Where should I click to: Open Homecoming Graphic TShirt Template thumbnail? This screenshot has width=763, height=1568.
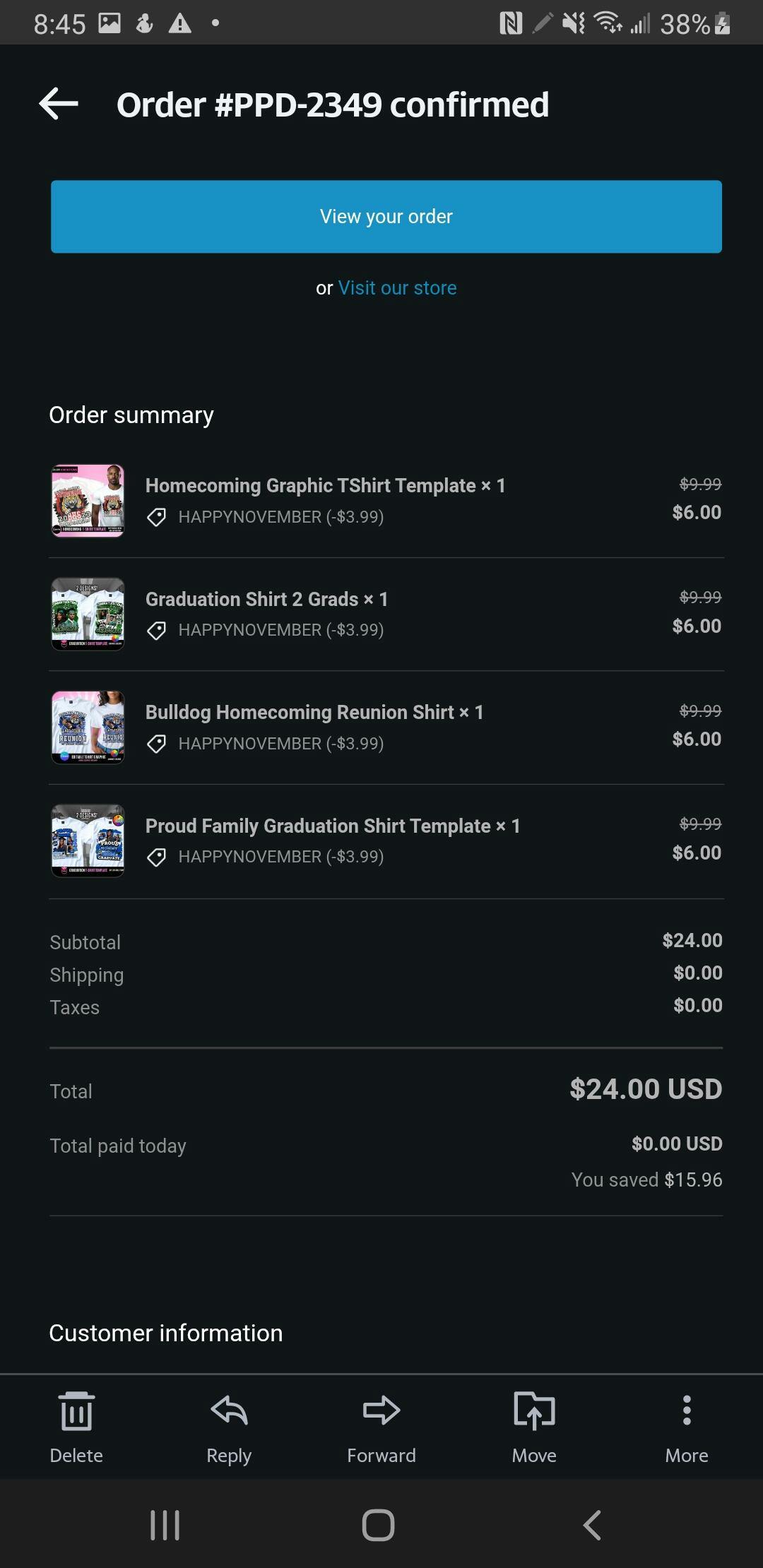(x=88, y=501)
